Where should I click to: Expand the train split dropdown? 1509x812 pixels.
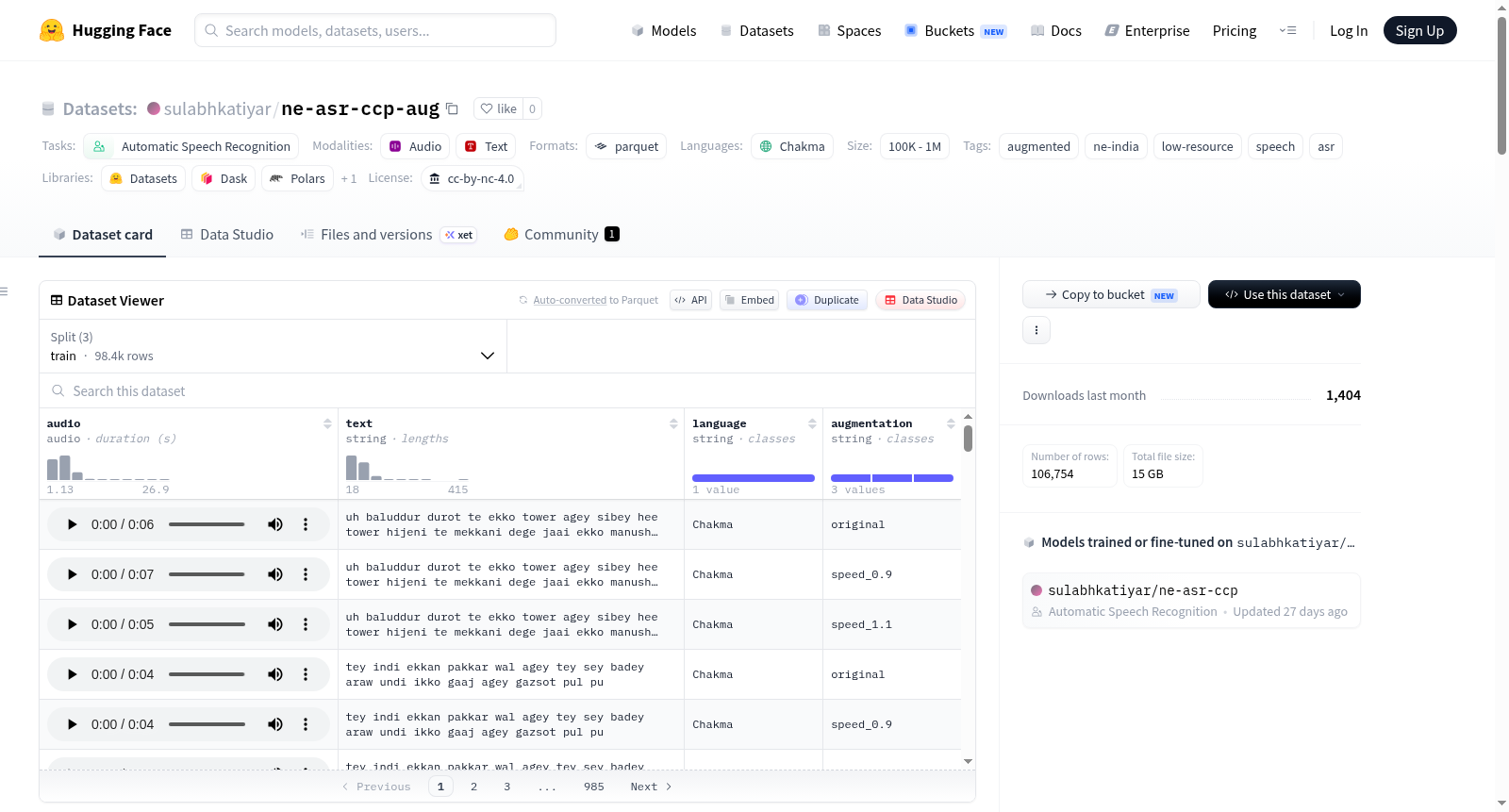pos(273,346)
